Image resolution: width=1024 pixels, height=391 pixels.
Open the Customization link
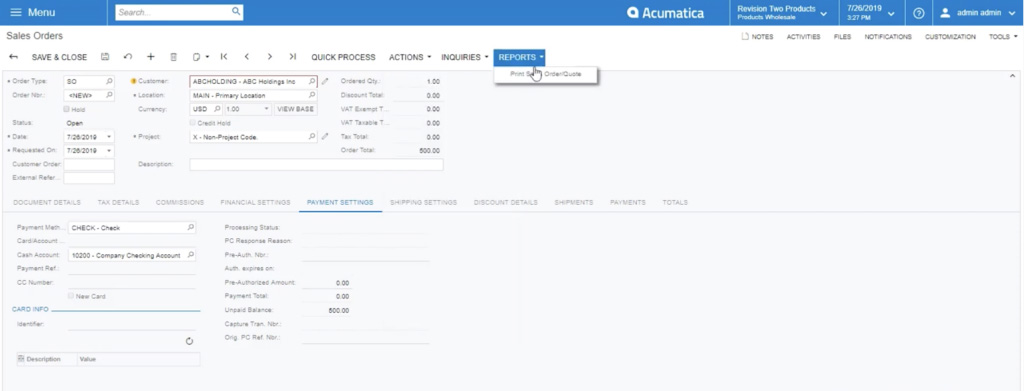click(950, 37)
